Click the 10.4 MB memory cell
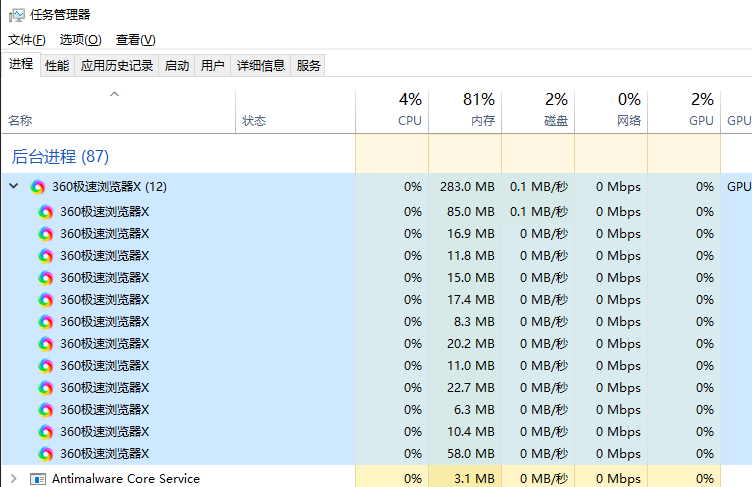This screenshot has width=752, height=487. tap(465, 432)
